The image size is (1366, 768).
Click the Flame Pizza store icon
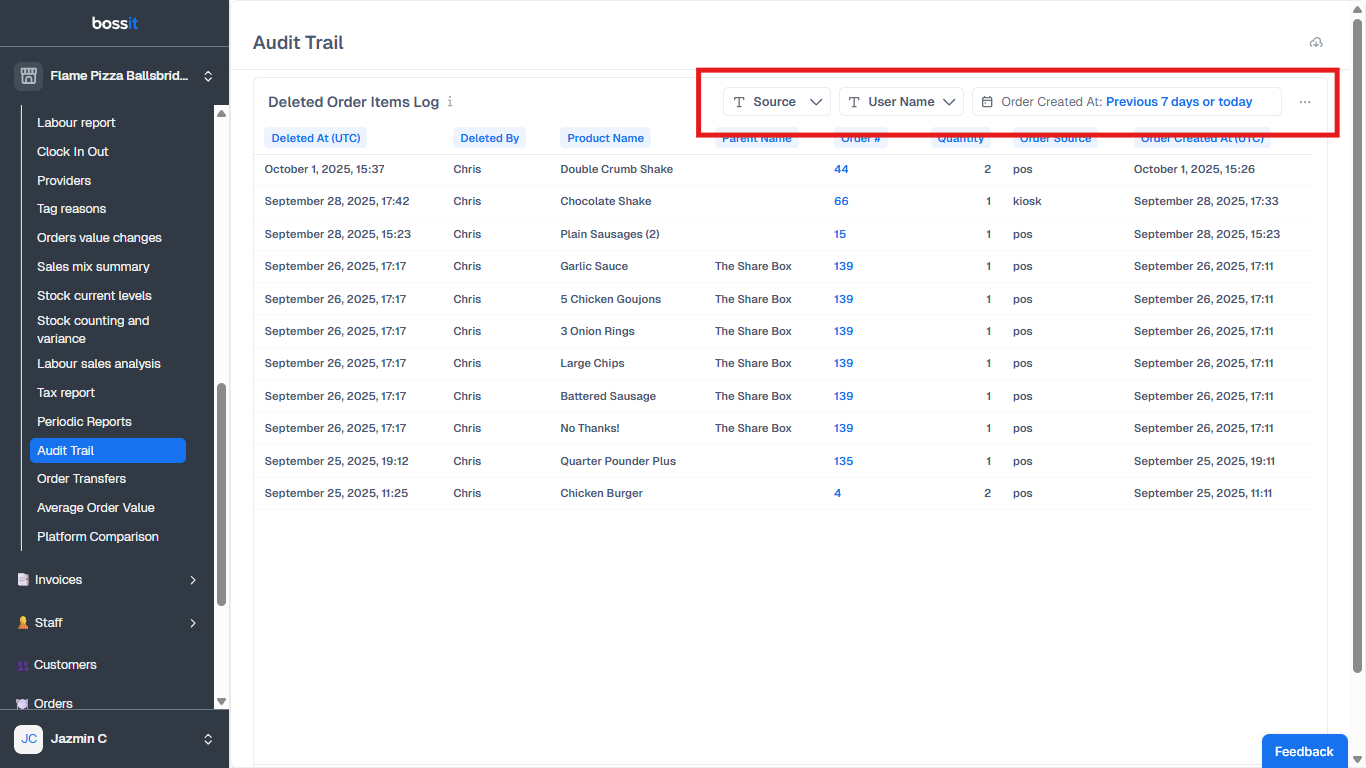28,76
